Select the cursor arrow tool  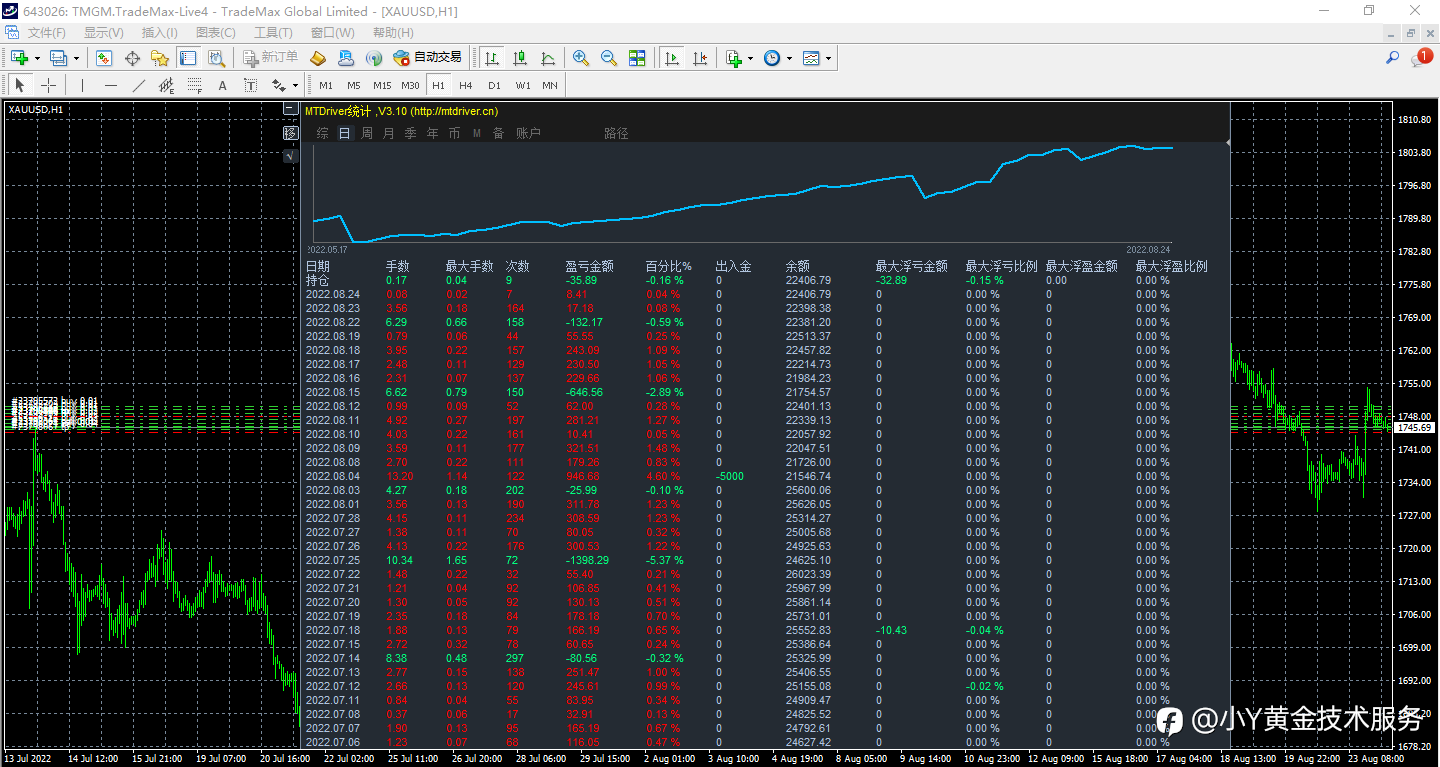20,85
